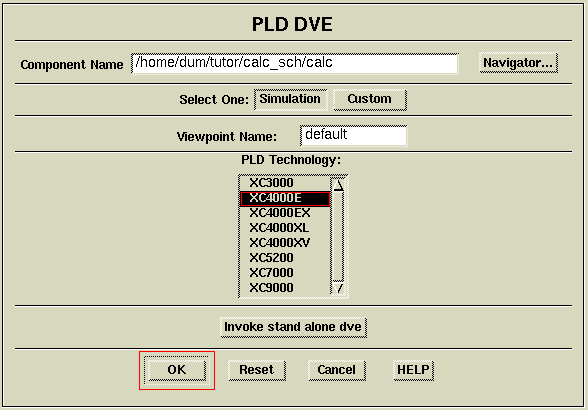
Task: Choose XC3000 technology
Action: point(285,183)
